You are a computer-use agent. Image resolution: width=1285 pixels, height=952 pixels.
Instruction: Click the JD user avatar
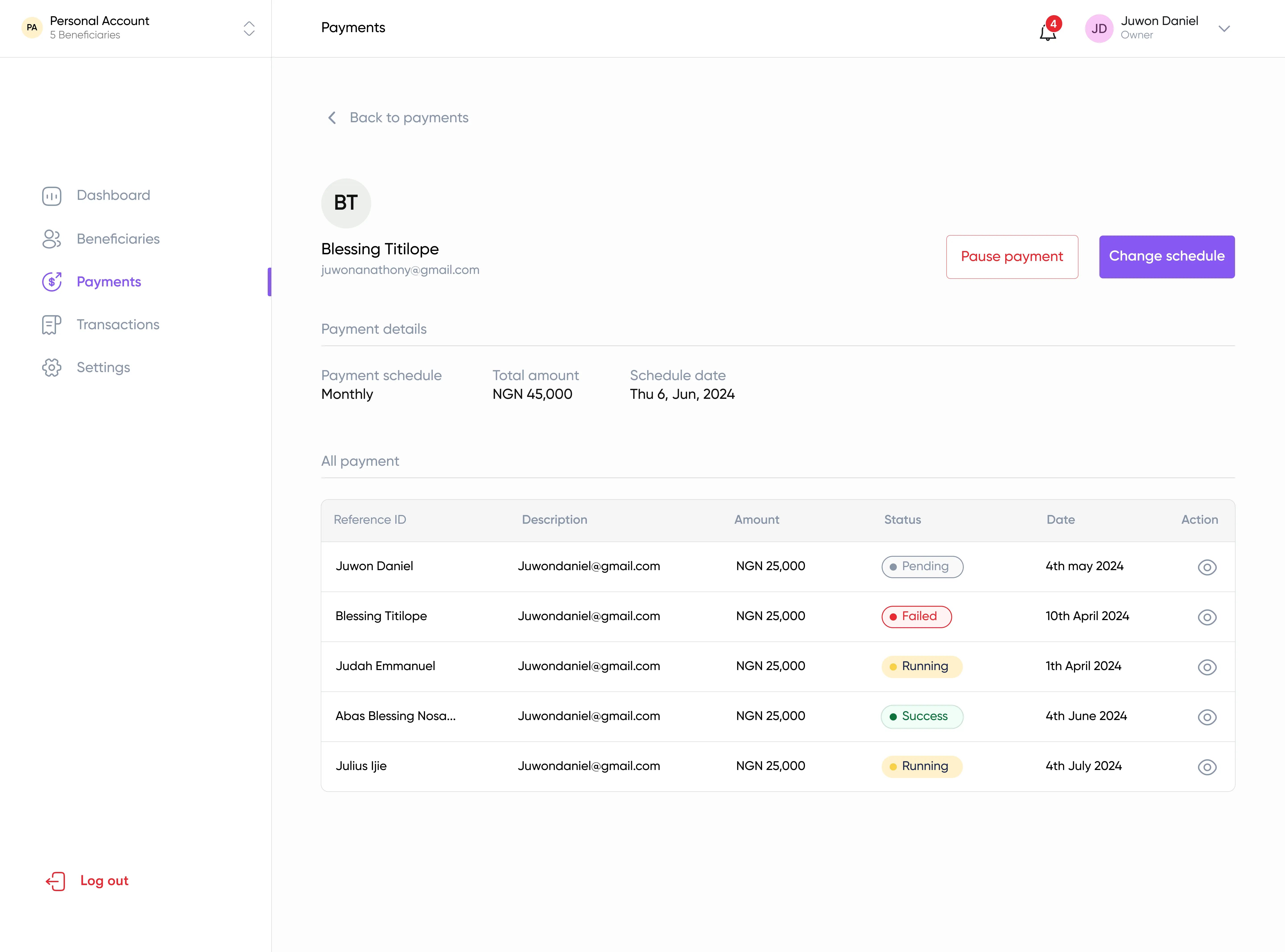[x=1099, y=28]
